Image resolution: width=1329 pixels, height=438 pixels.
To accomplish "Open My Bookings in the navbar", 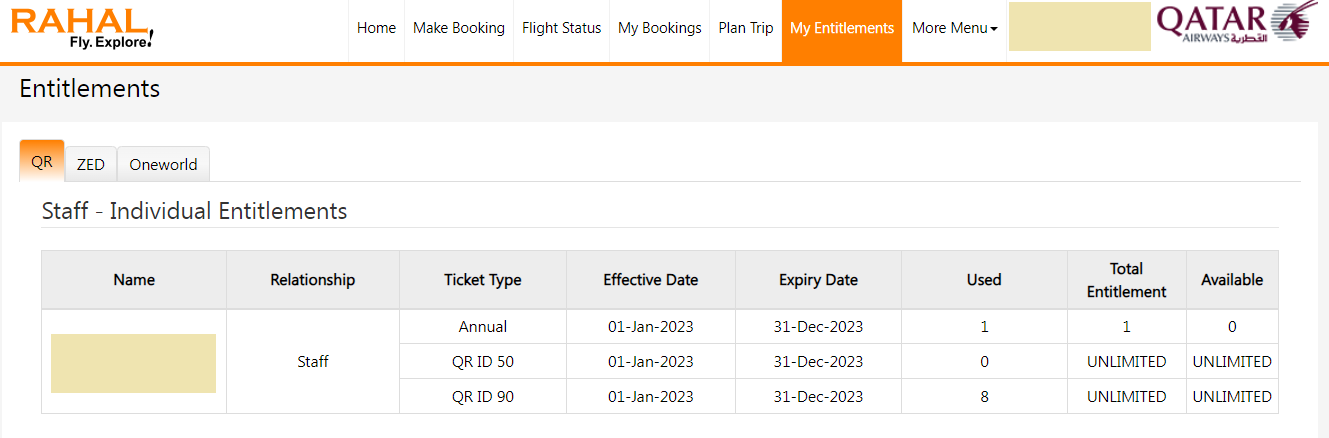I will coord(660,28).
